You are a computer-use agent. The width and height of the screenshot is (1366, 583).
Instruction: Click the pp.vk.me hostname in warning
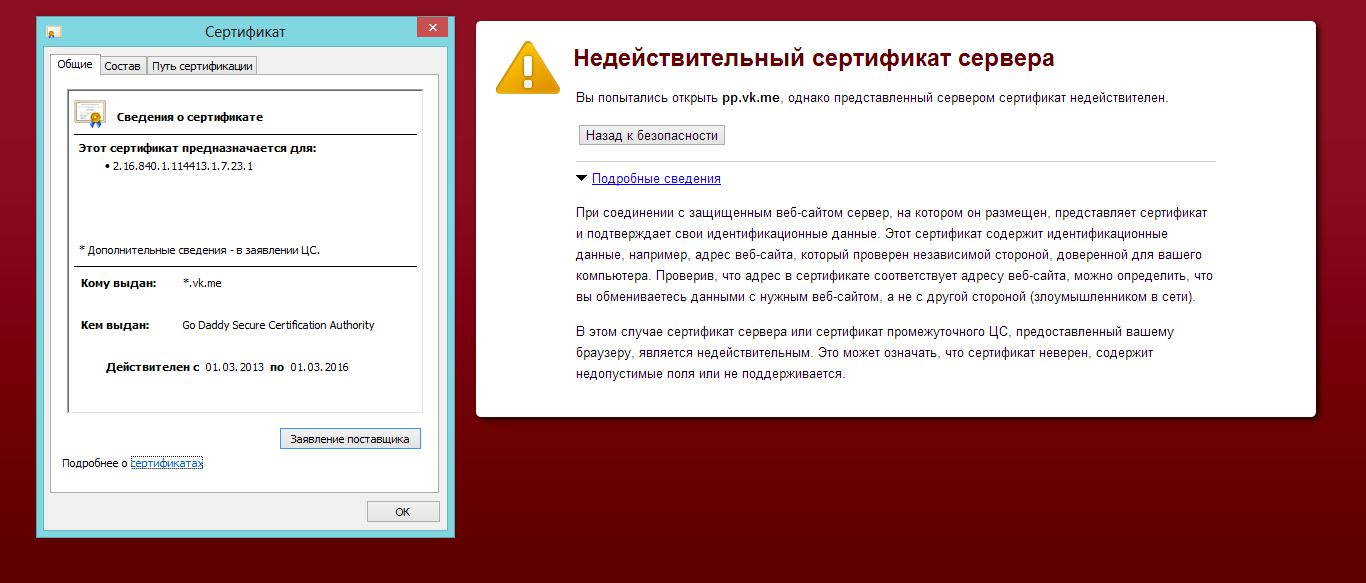750,98
